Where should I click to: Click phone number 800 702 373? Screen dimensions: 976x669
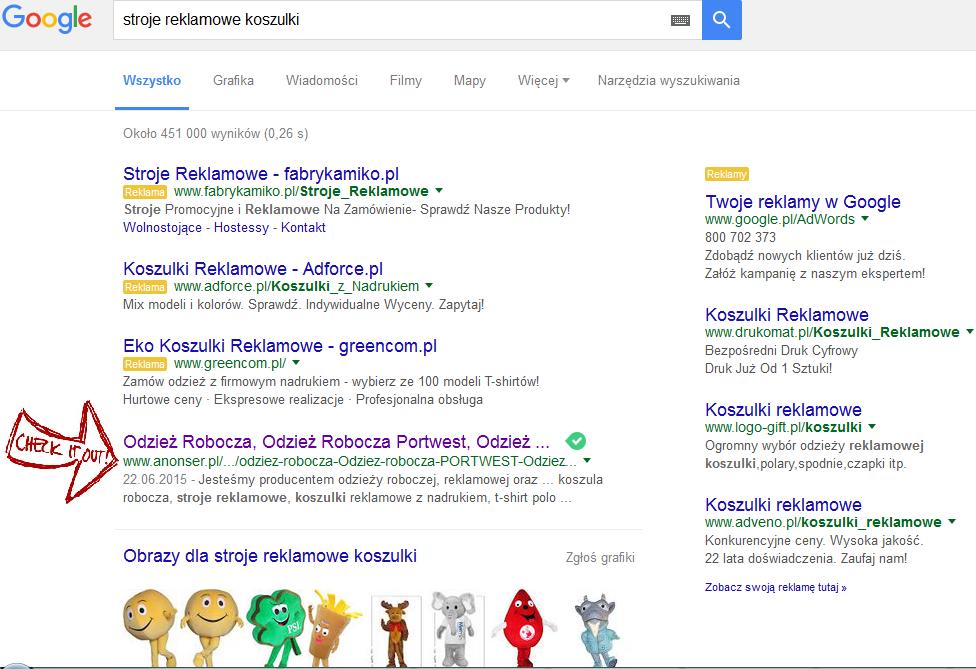tap(741, 237)
